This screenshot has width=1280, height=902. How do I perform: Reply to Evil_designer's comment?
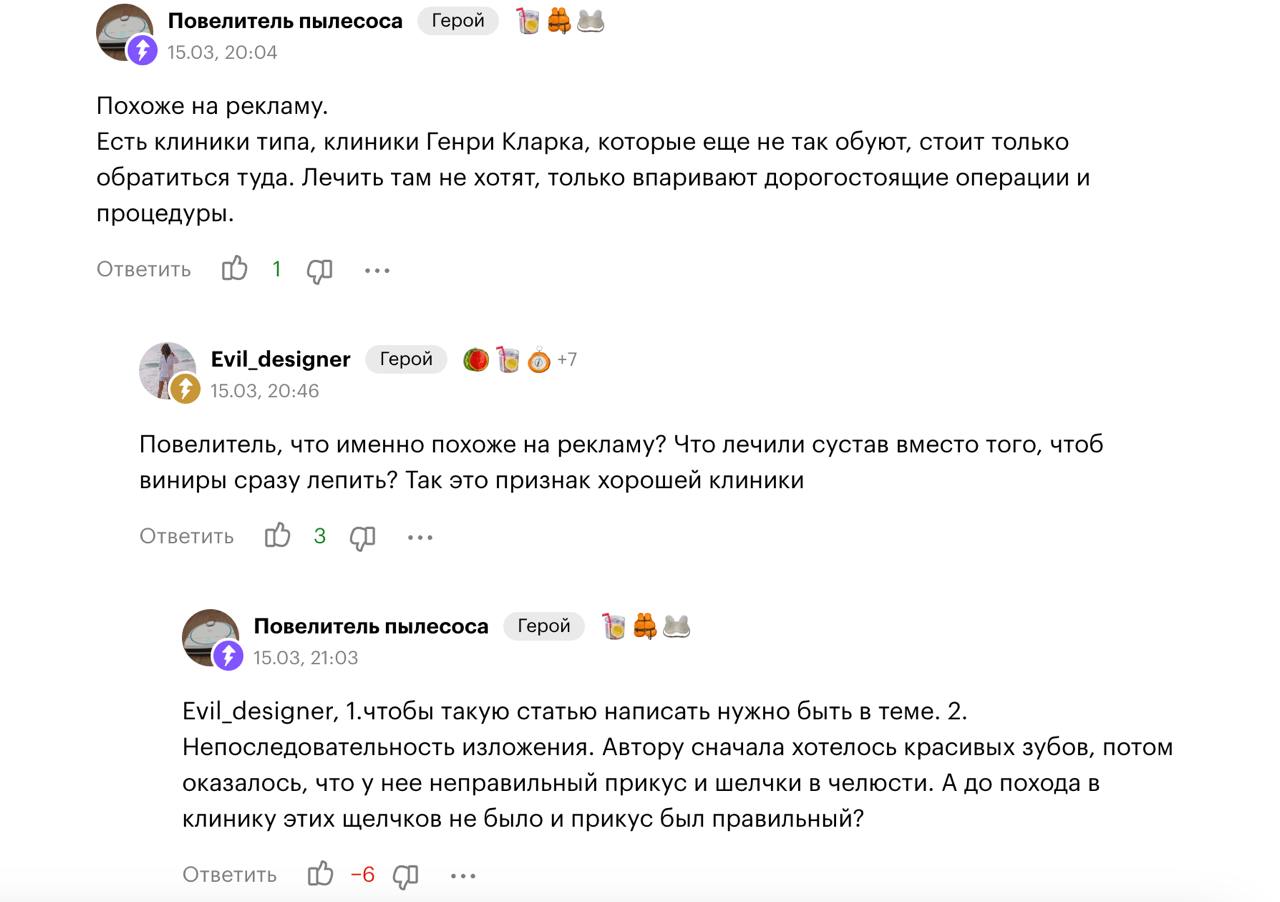pyautogui.click(x=186, y=536)
